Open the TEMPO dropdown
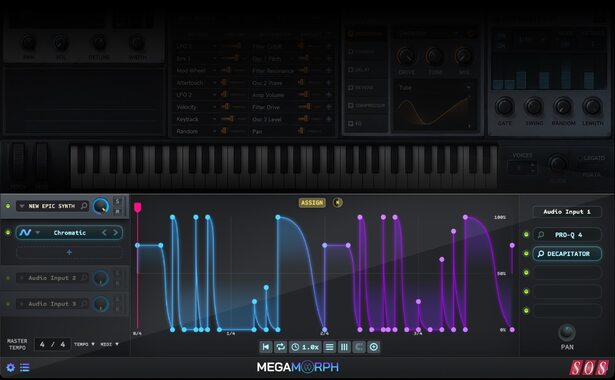The width and height of the screenshot is (615, 380). [x=84, y=344]
